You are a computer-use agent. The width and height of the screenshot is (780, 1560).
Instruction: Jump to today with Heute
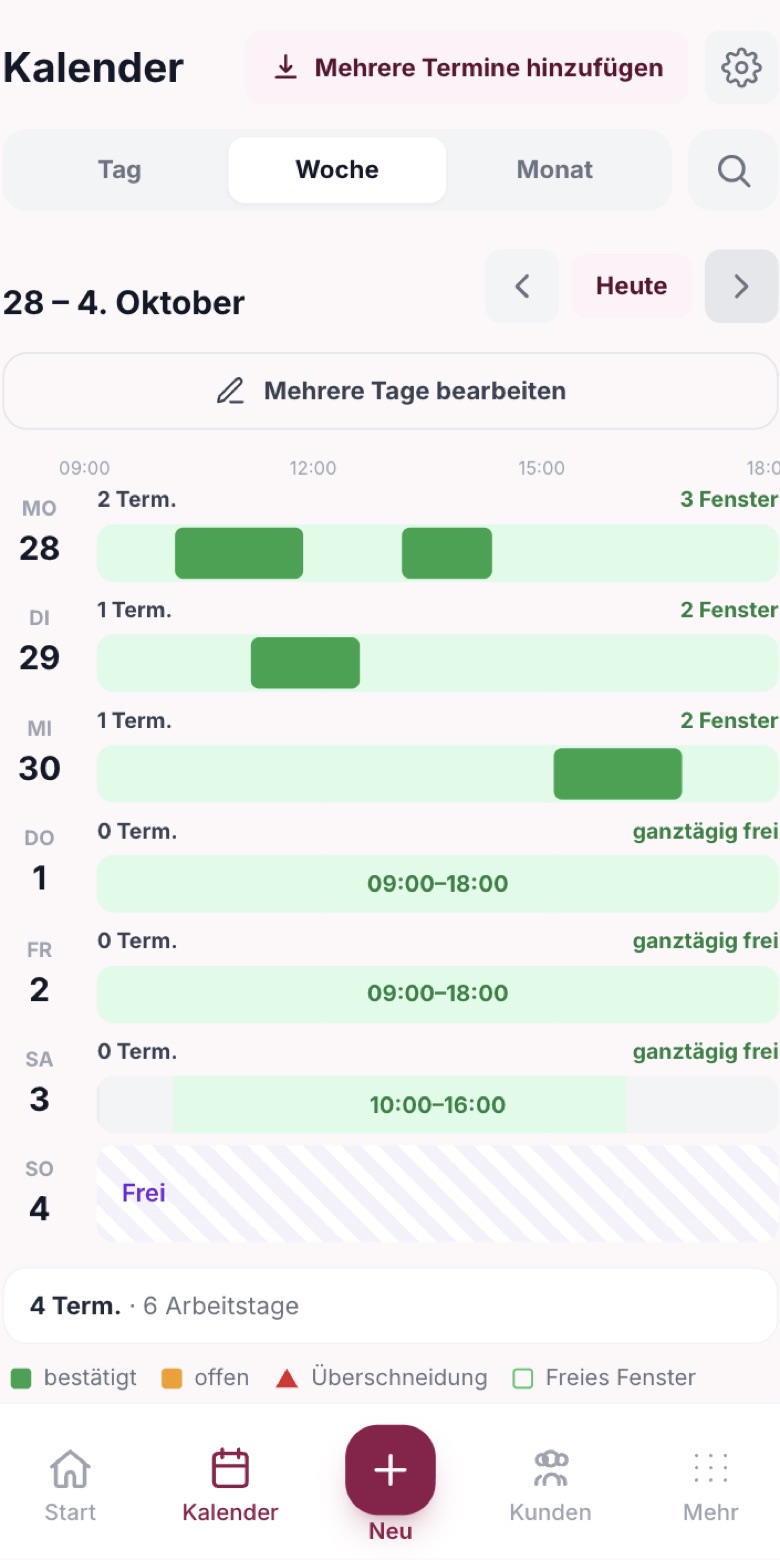click(x=632, y=286)
